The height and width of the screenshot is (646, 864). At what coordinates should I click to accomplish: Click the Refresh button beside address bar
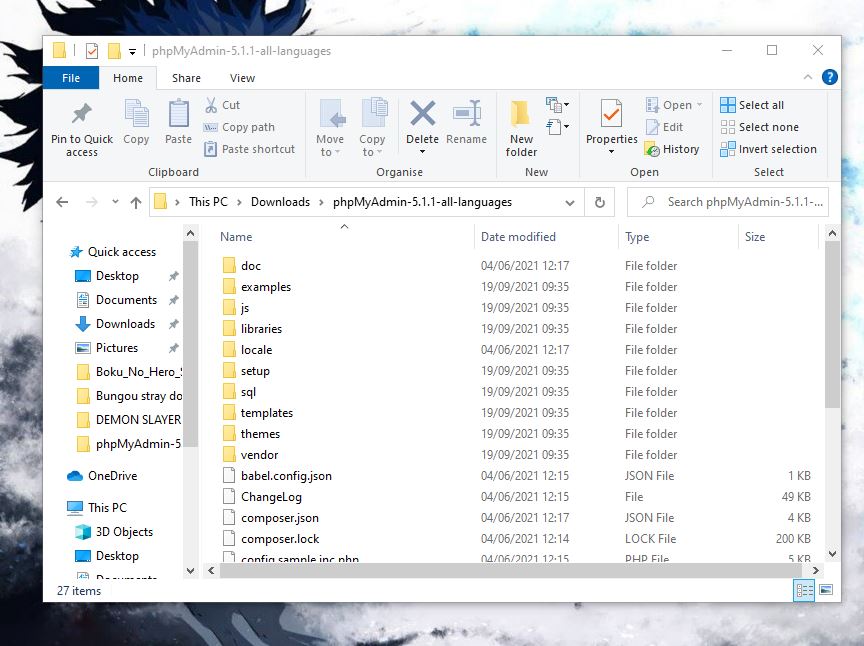(x=600, y=202)
